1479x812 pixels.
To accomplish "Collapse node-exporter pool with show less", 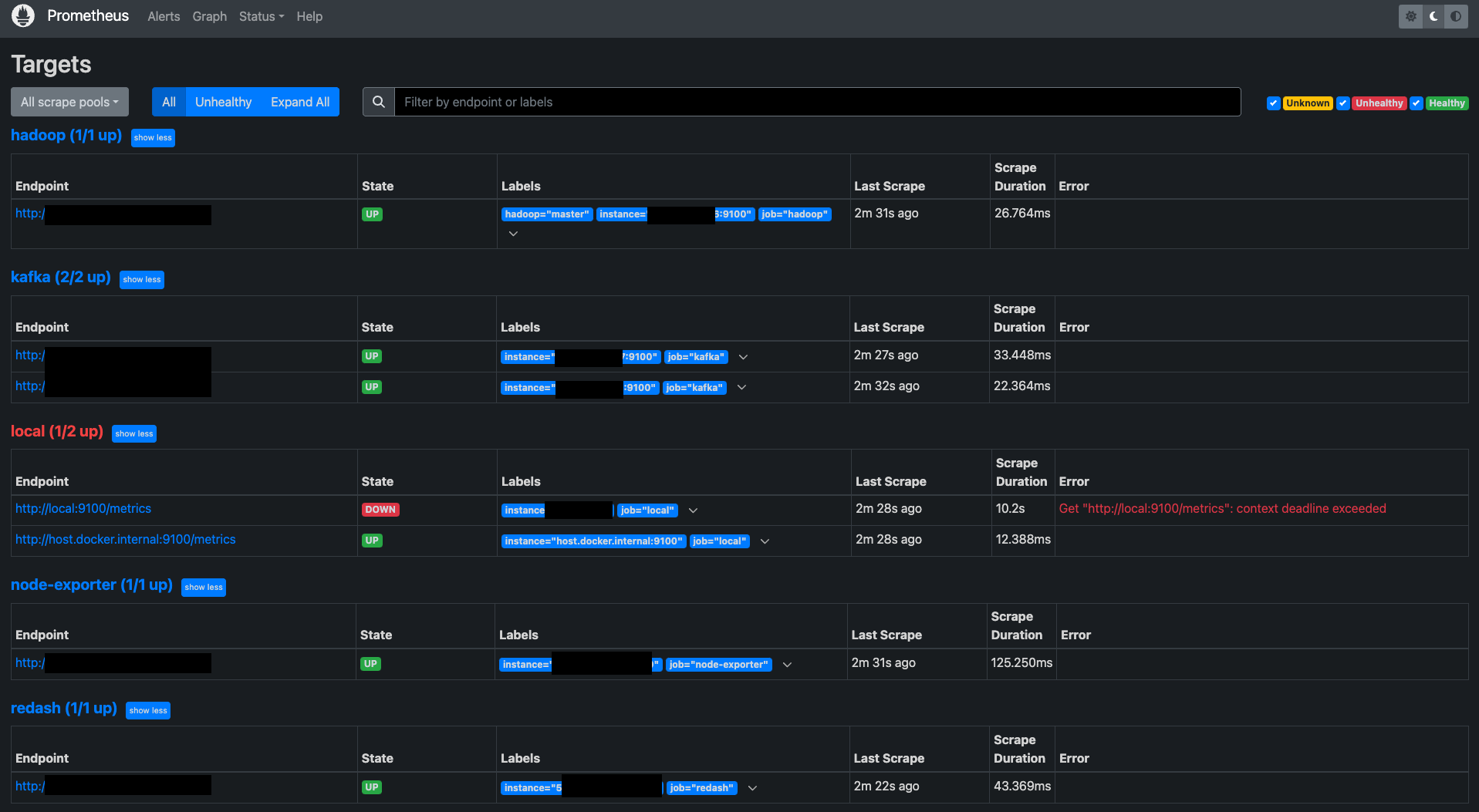I will click(204, 588).
